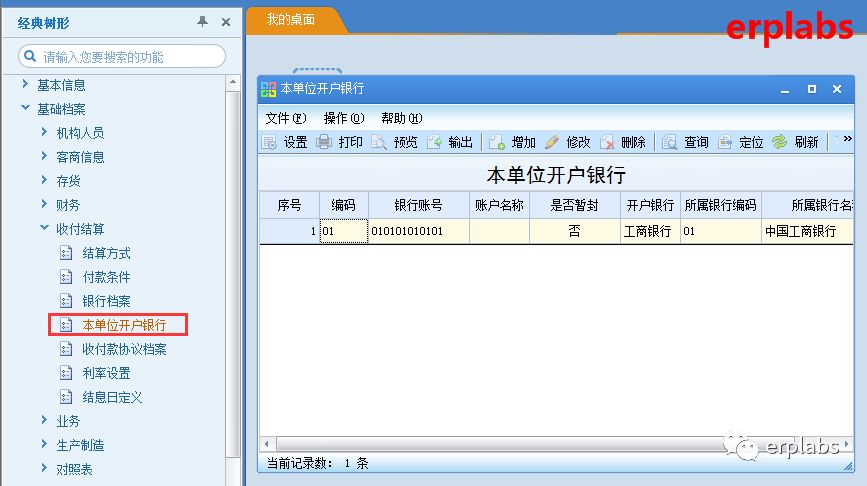This screenshot has width=867, height=486.
Task: Click the 增加 toolbar button label
Action: click(x=524, y=143)
